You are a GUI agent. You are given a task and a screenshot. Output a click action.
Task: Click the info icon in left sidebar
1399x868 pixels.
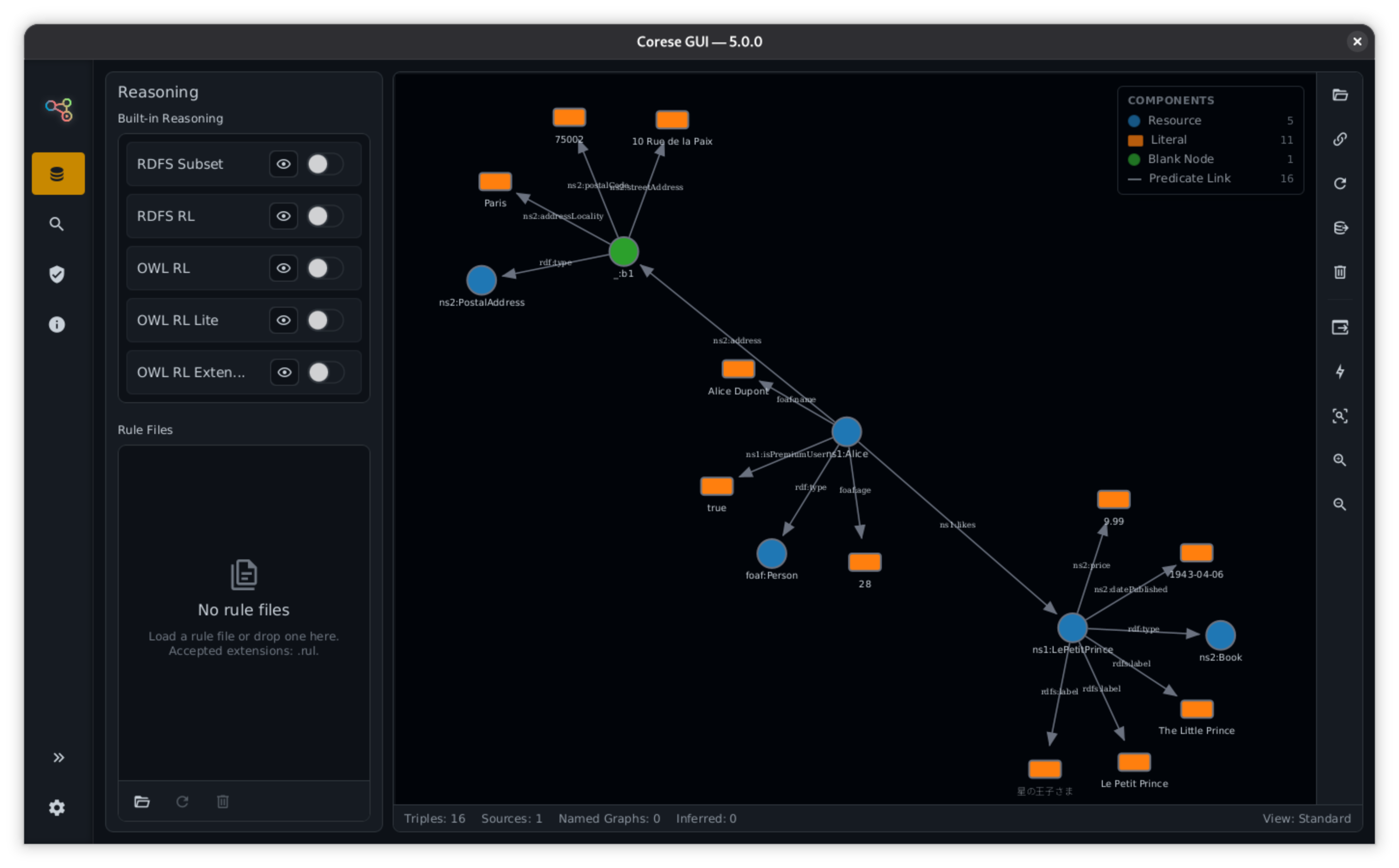[57, 325]
